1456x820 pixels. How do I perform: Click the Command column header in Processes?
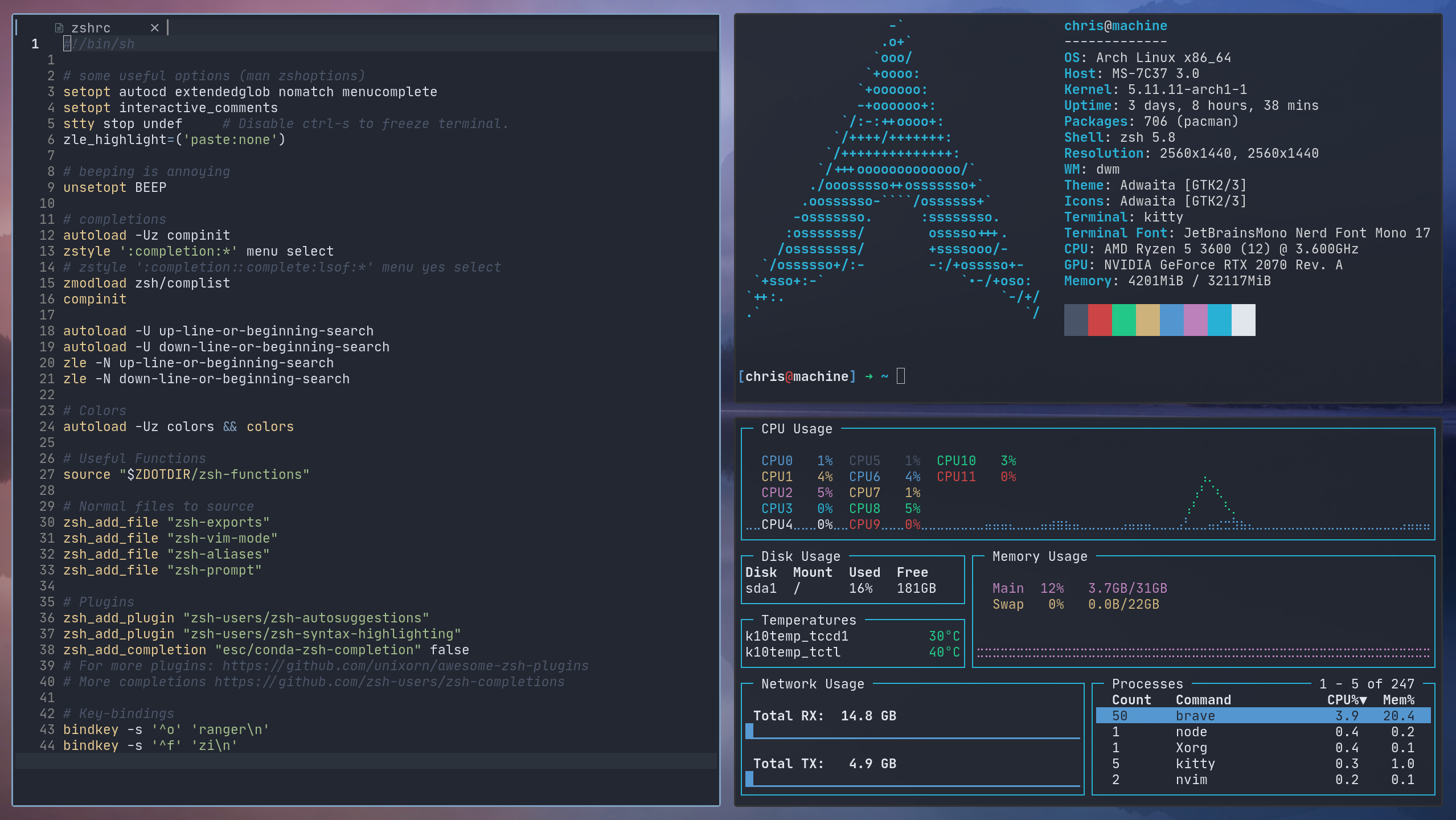[1203, 700]
